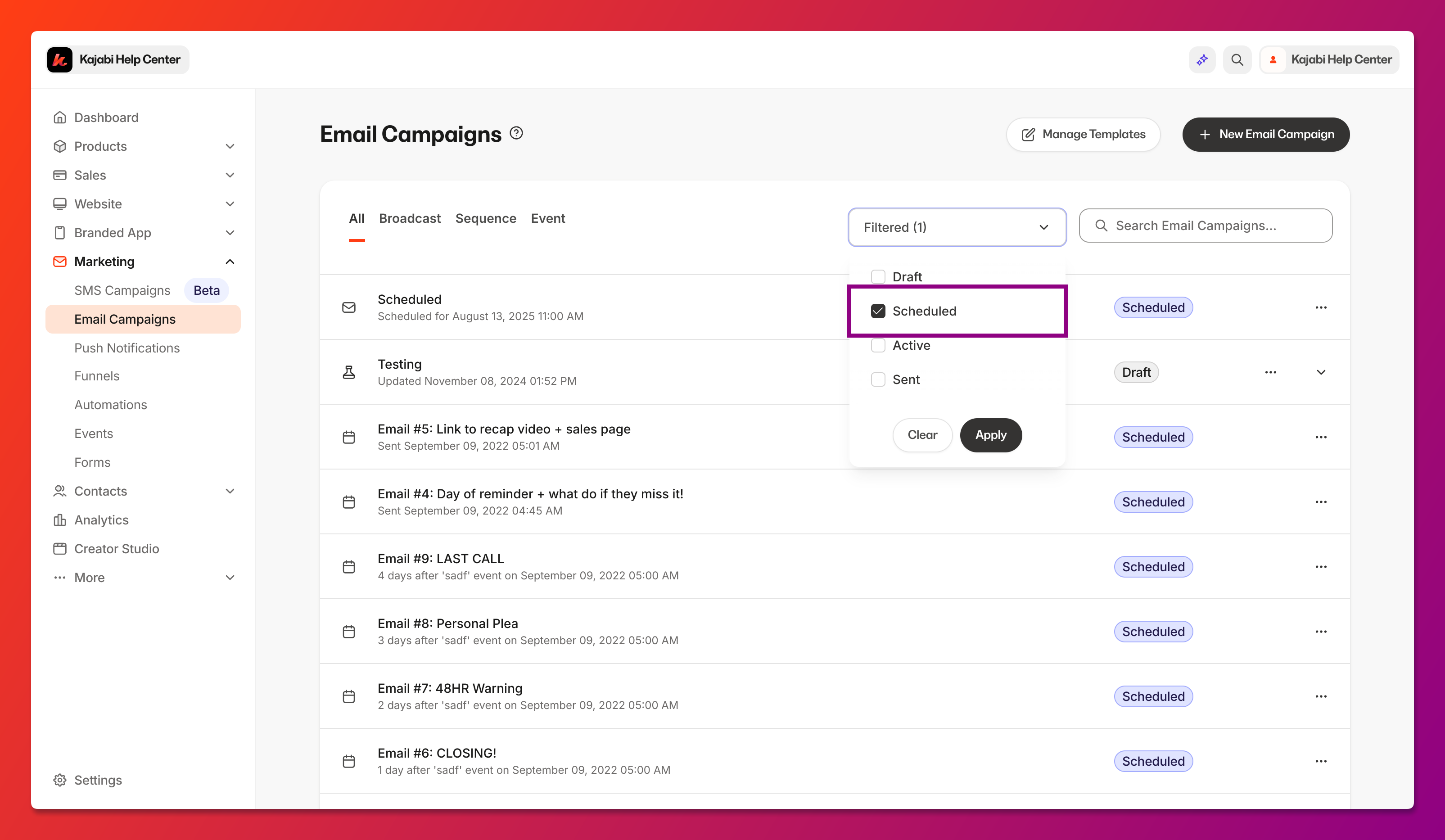Viewport: 1445px width, 840px height.
Task: Click the Settings gear icon
Action: coord(59,780)
